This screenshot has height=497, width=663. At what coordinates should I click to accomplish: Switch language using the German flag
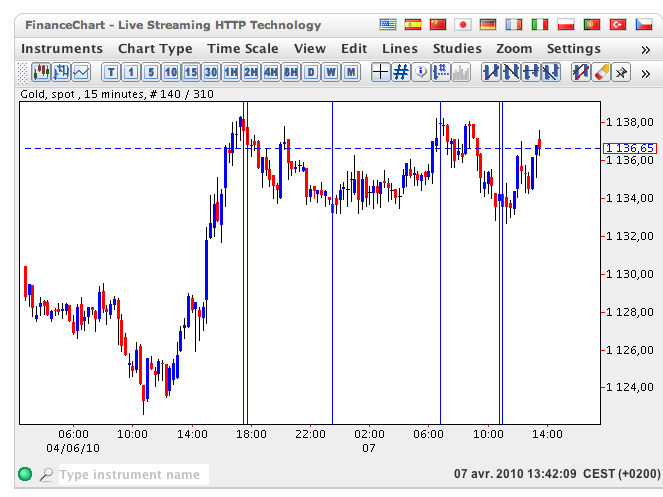pos(488,24)
